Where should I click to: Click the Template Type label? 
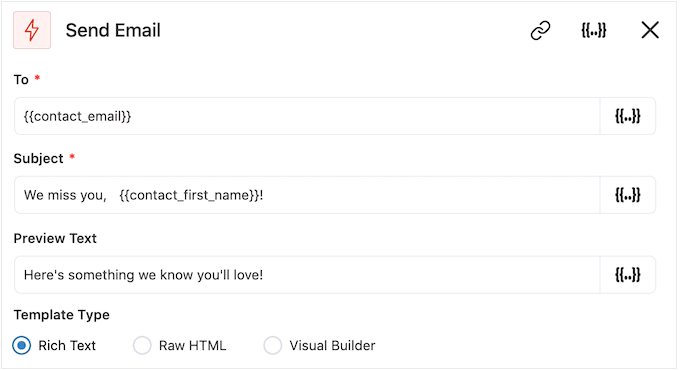click(62, 315)
